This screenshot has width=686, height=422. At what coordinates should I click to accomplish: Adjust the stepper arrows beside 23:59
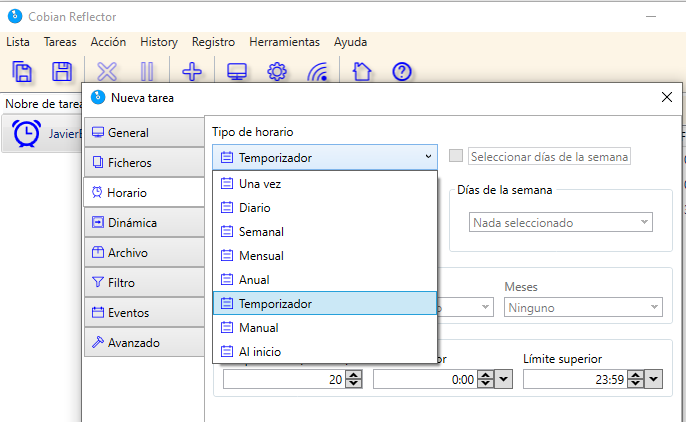click(x=635, y=379)
